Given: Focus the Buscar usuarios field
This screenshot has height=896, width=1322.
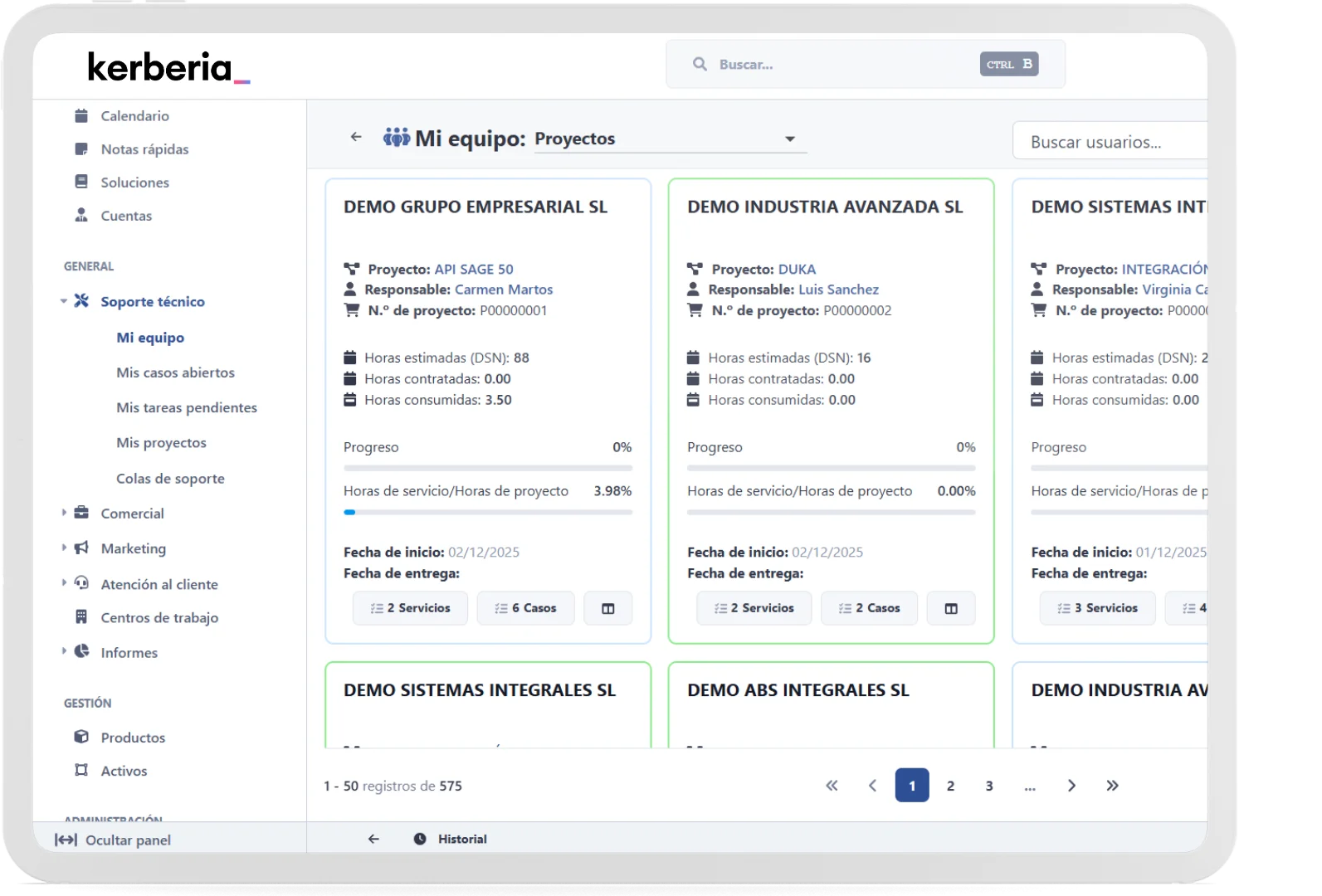Looking at the screenshot, I should [x=1110, y=142].
